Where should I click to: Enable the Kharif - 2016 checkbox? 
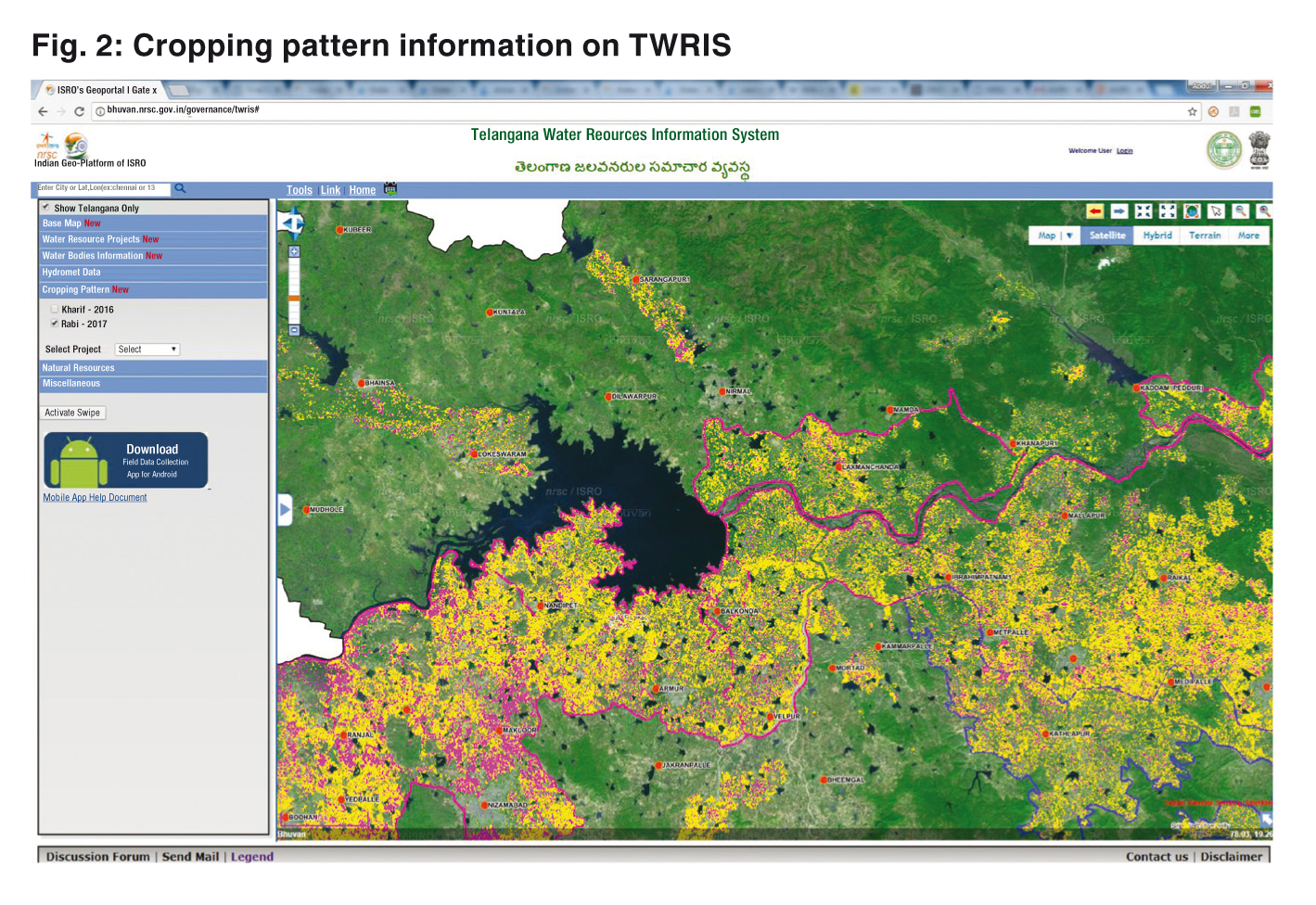pos(55,310)
